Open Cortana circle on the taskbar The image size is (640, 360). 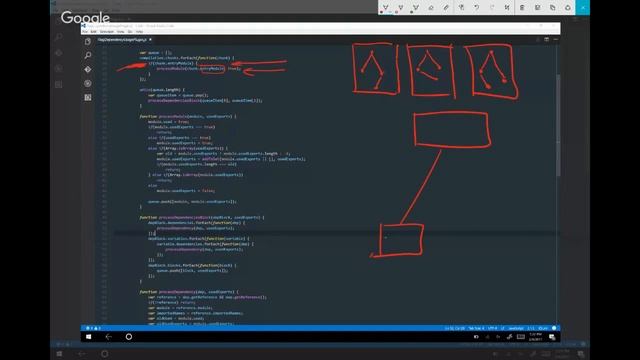click(x=129, y=337)
